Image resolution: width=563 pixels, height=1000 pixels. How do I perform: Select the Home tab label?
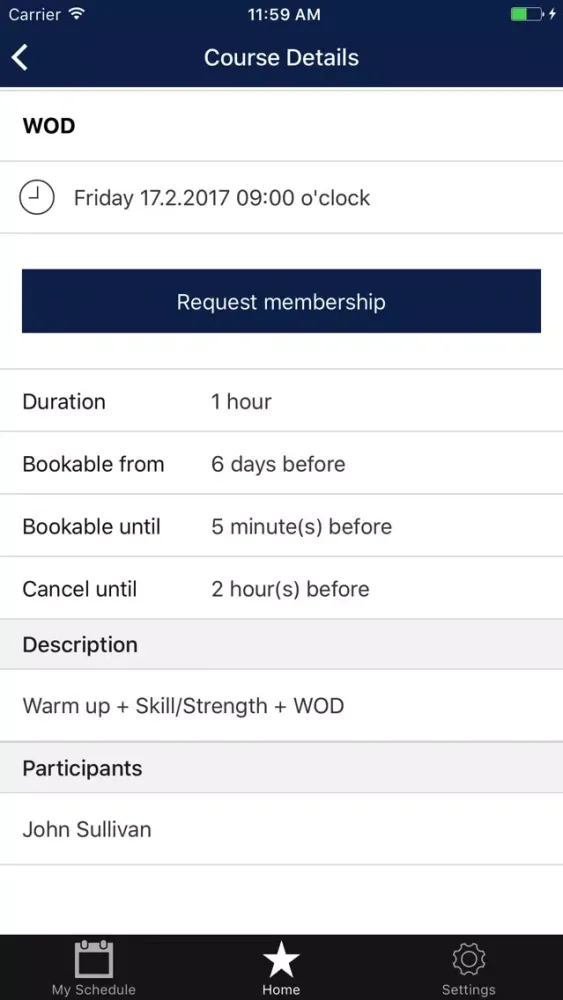coord(281,990)
